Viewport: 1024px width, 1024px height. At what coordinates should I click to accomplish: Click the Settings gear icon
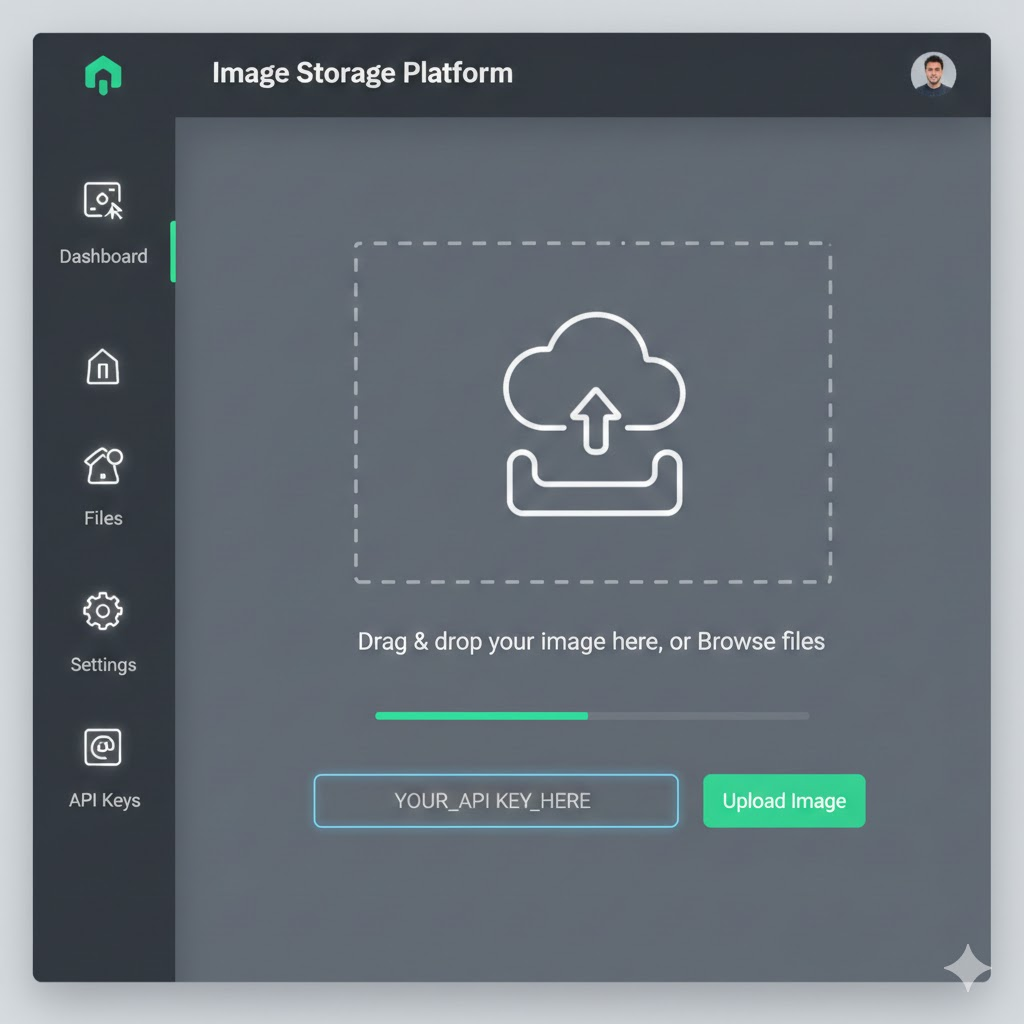pos(102,611)
